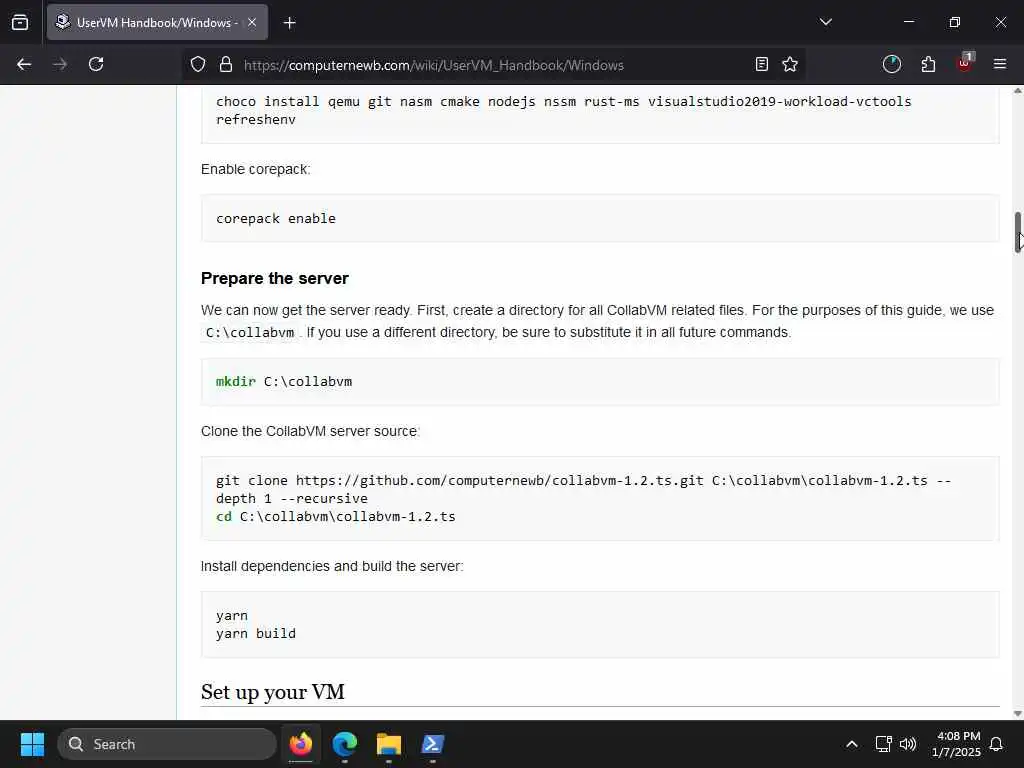
Task: Click the 'refreshenv' code line
Action: coord(256,120)
